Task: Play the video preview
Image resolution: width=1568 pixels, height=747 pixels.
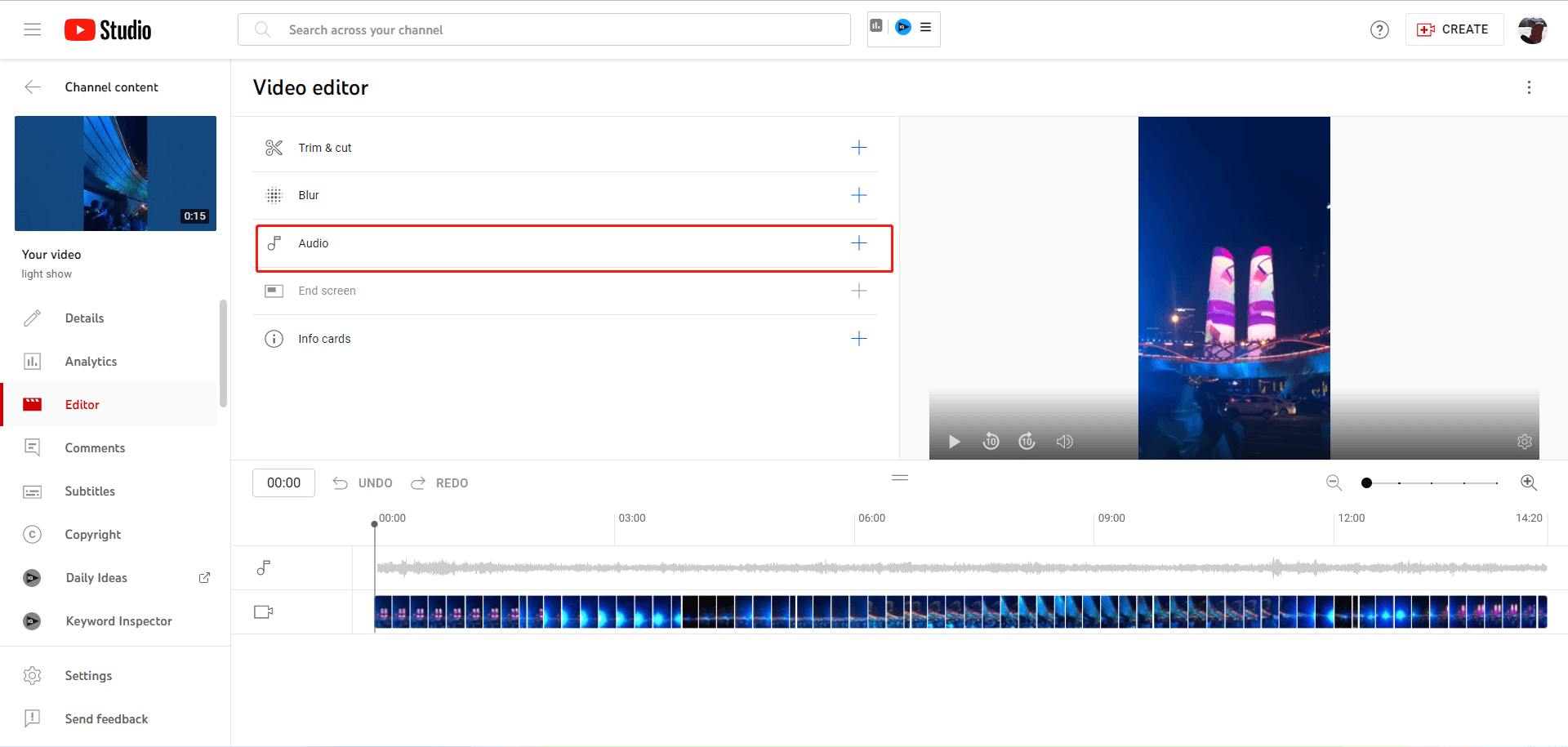Action: click(x=954, y=442)
